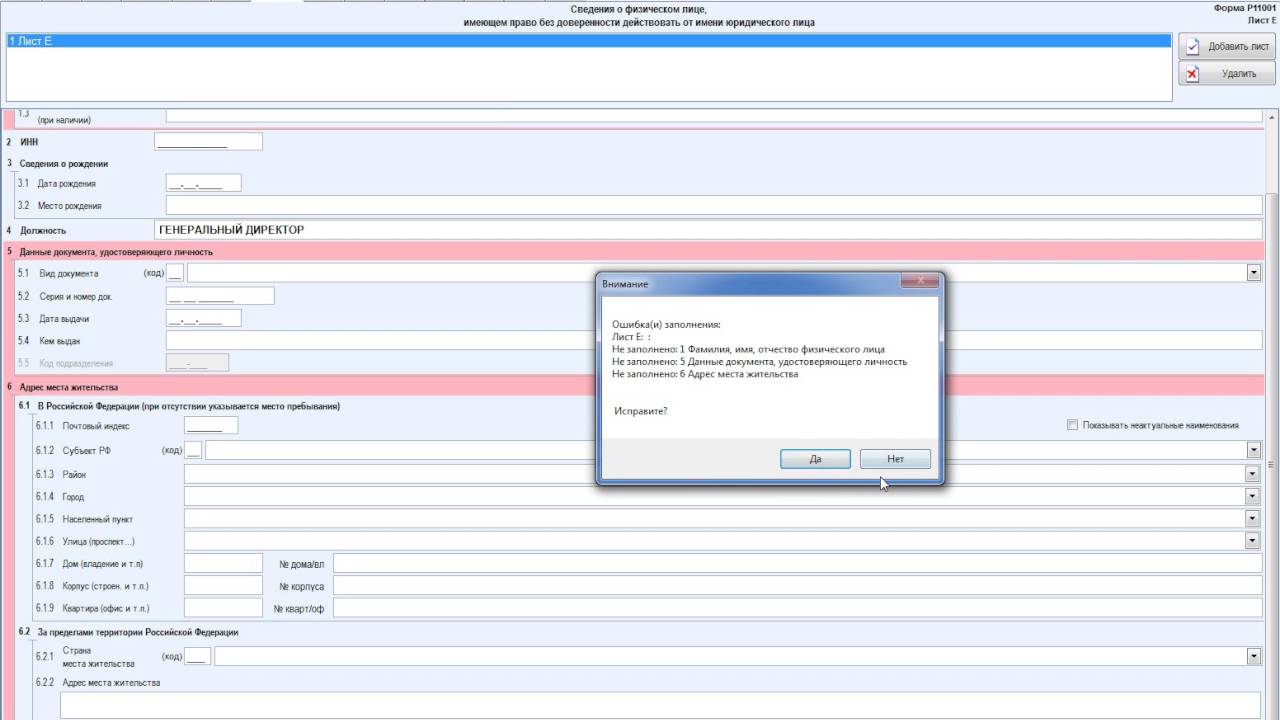Click the Добавить лист button
The image size is (1280, 720).
tap(1226, 46)
